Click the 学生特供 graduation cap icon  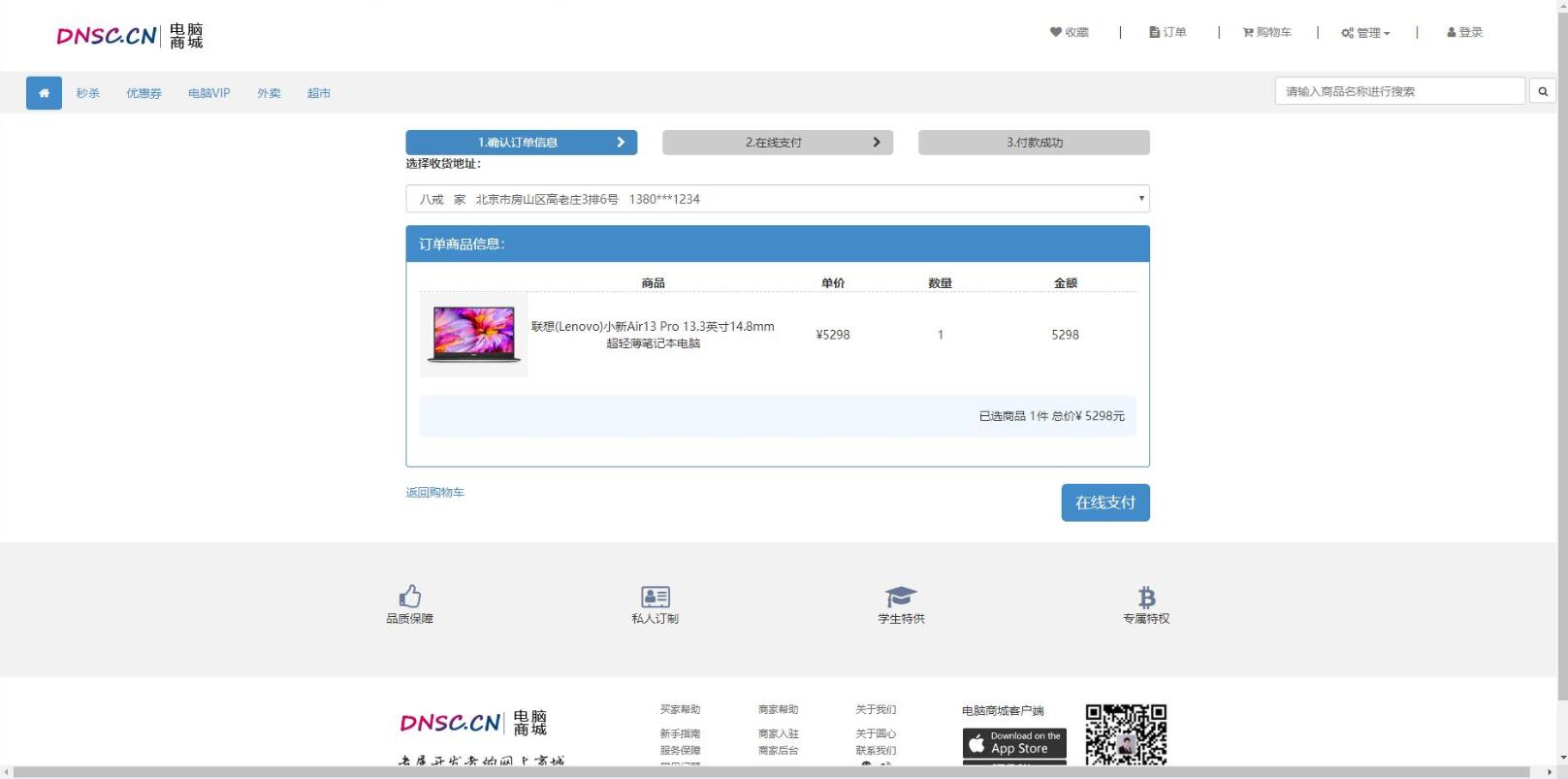[x=901, y=597]
